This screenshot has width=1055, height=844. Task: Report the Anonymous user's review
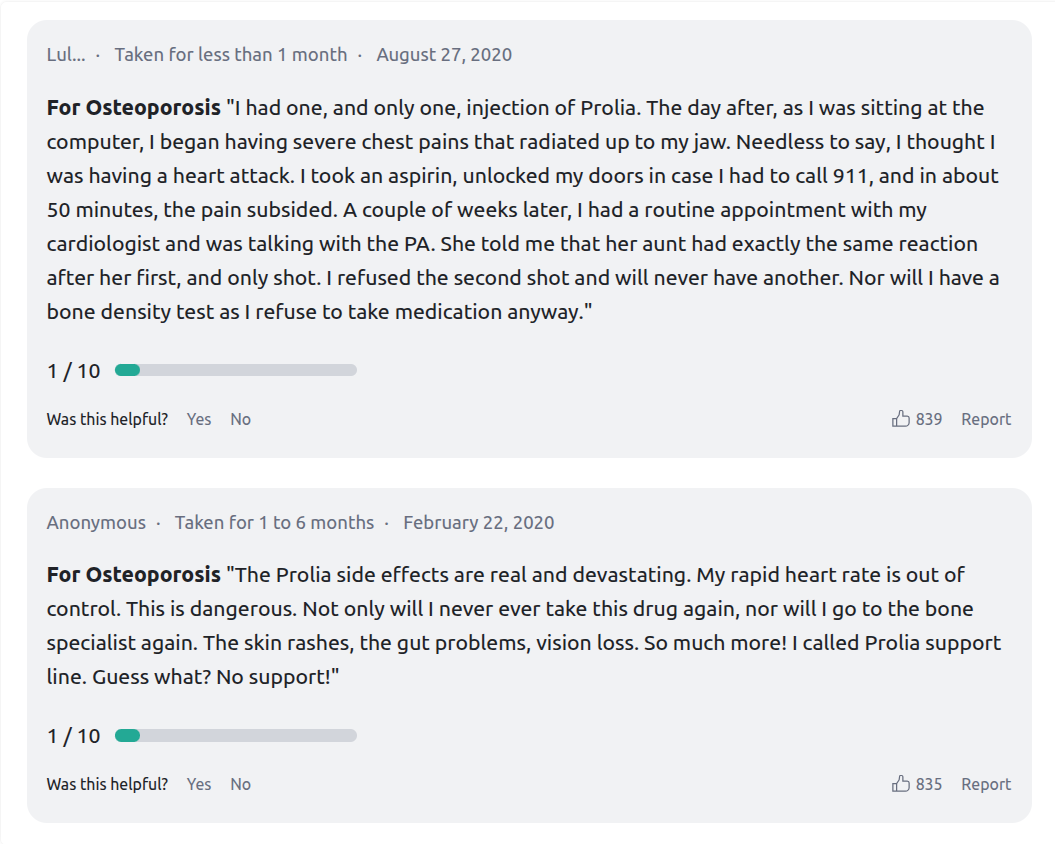point(986,784)
